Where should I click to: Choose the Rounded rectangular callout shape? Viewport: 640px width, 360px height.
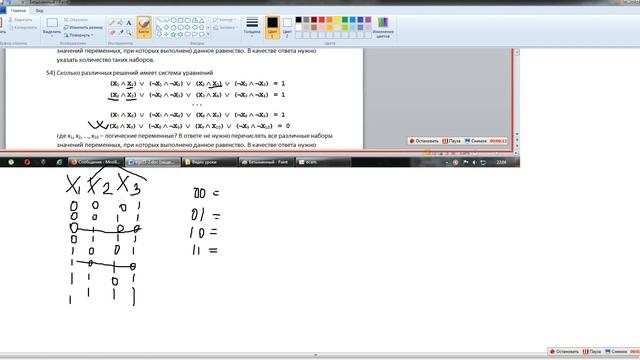click(x=188, y=34)
